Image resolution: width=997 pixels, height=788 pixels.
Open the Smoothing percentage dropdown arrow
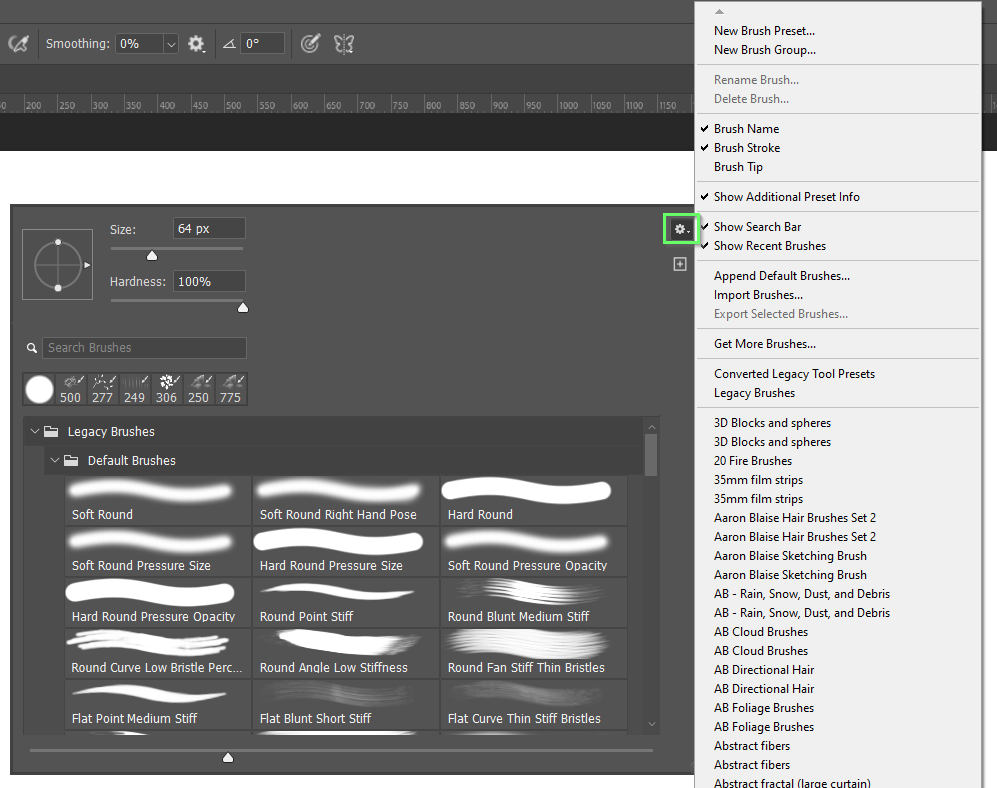pyautogui.click(x=170, y=44)
